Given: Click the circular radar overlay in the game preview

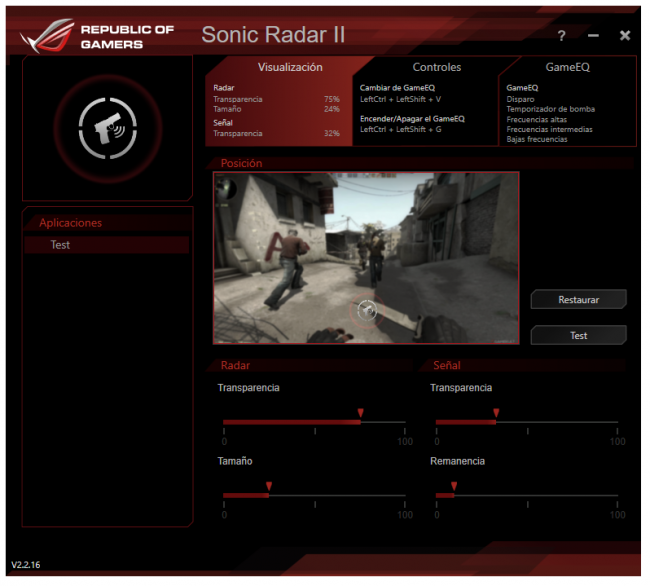Looking at the screenshot, I should pyautogui.click(x=367, y=310).
